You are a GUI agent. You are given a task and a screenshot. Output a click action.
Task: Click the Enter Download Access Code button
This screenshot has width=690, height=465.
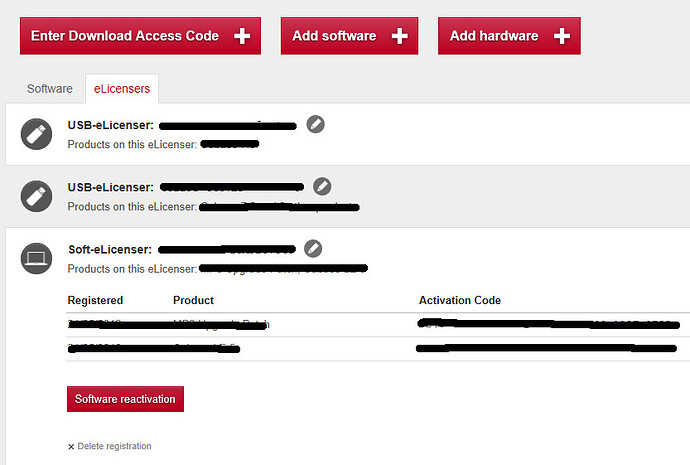pyautogui.click(x=125, y=36)
